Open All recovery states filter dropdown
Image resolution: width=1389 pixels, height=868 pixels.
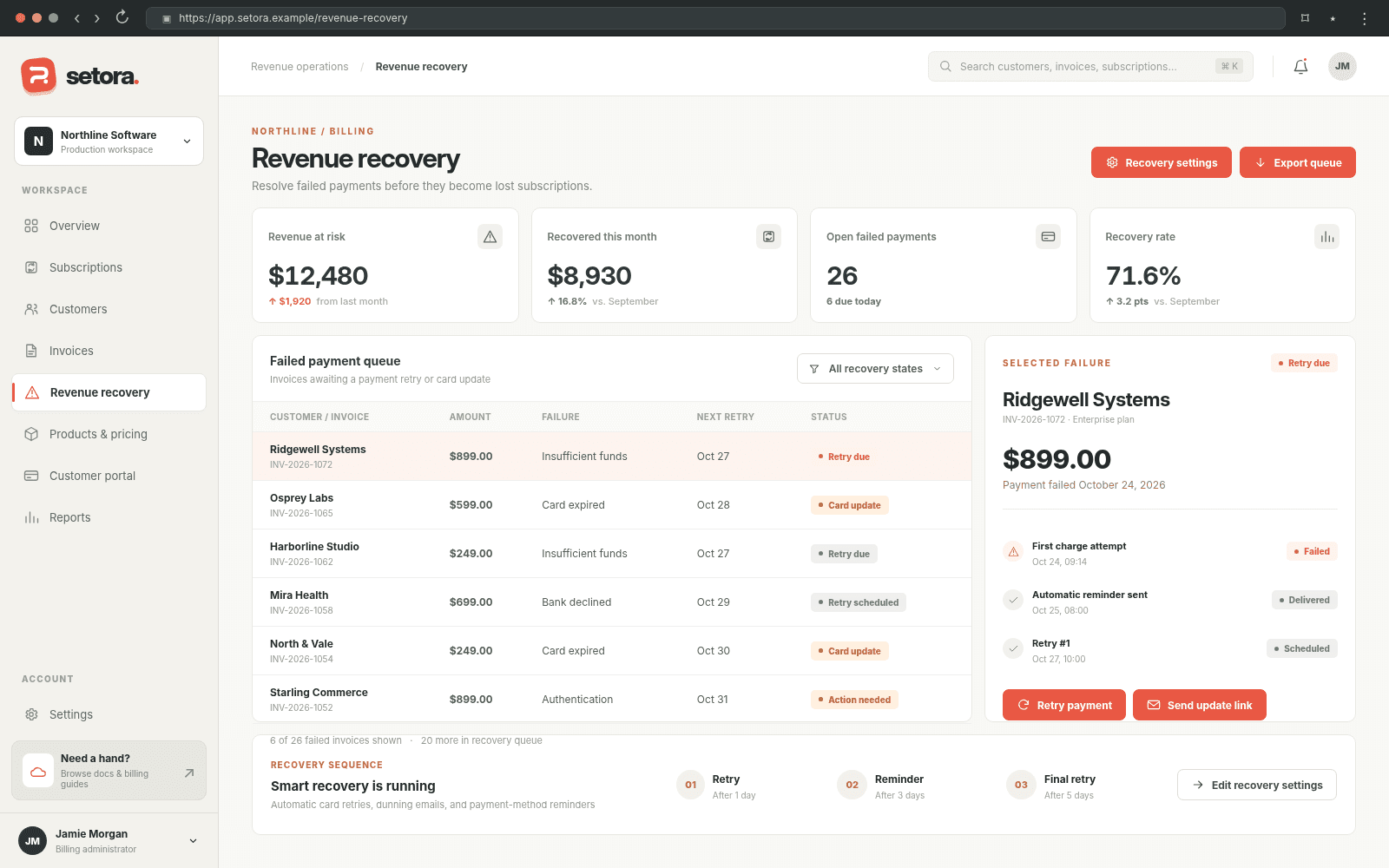click(x=875, y=369)
